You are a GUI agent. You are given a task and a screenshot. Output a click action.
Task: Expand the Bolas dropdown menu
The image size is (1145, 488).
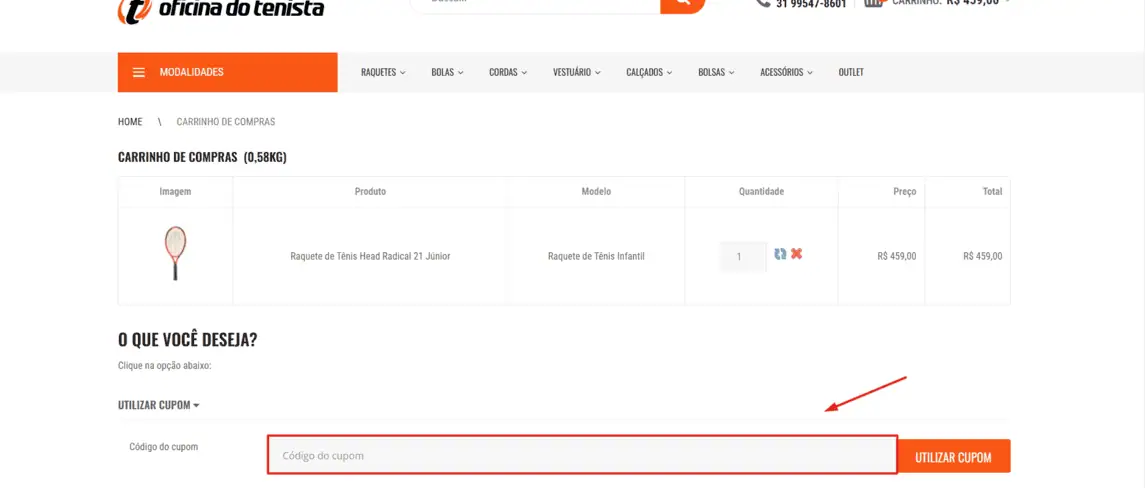(448, 72)
